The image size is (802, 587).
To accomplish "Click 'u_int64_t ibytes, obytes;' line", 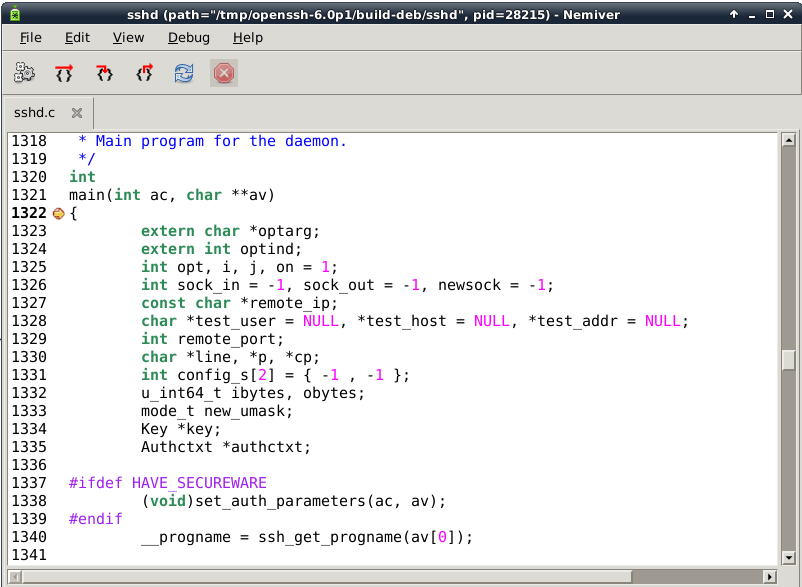I will (253, 393).
